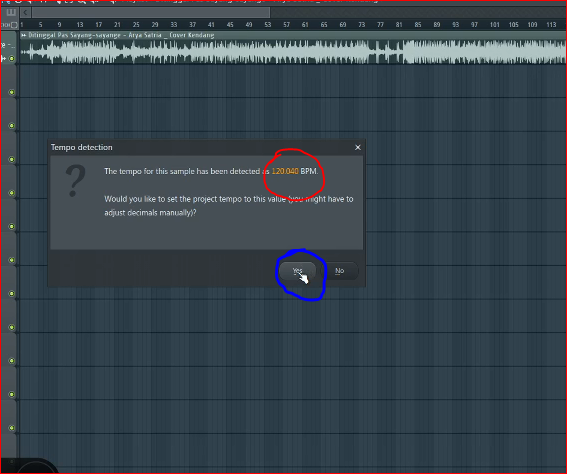Close the Tempo detection dialog with X
The height and width of the screenshot is (474, 567).
(x=358, y=147)
